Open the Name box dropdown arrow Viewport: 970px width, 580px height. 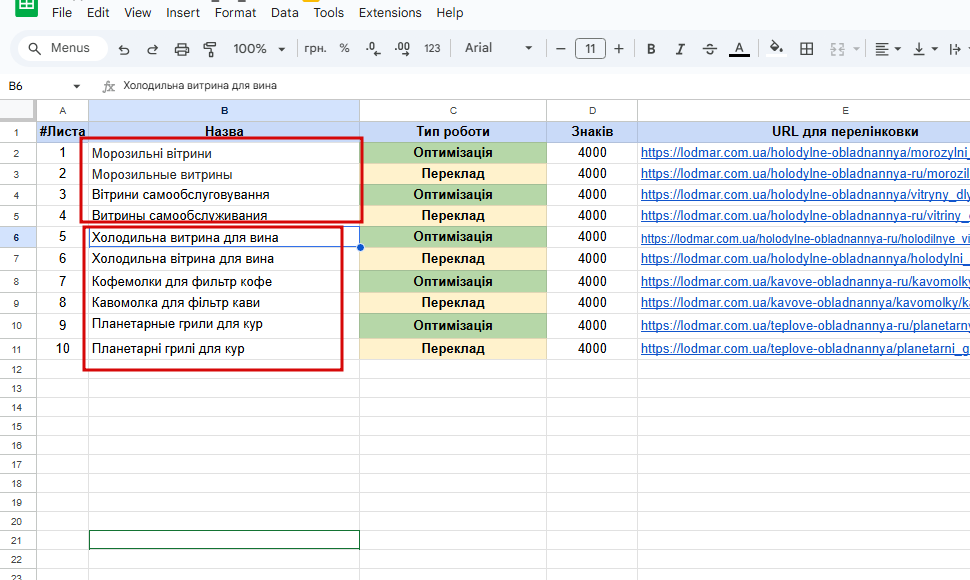tap(77, 86)
